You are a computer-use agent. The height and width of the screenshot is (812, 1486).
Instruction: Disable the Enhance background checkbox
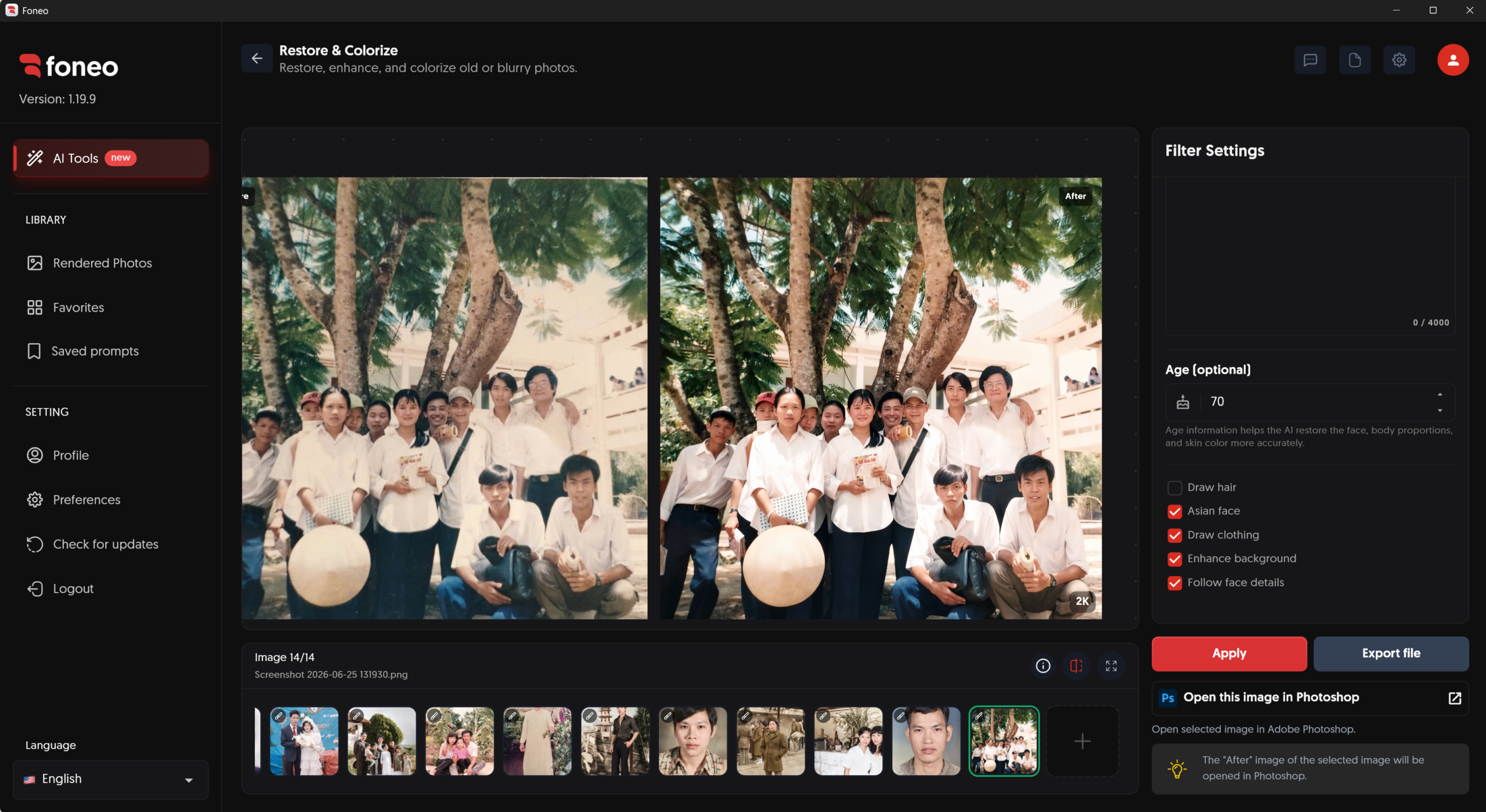pyautogui.click(x=1174, y=559)
